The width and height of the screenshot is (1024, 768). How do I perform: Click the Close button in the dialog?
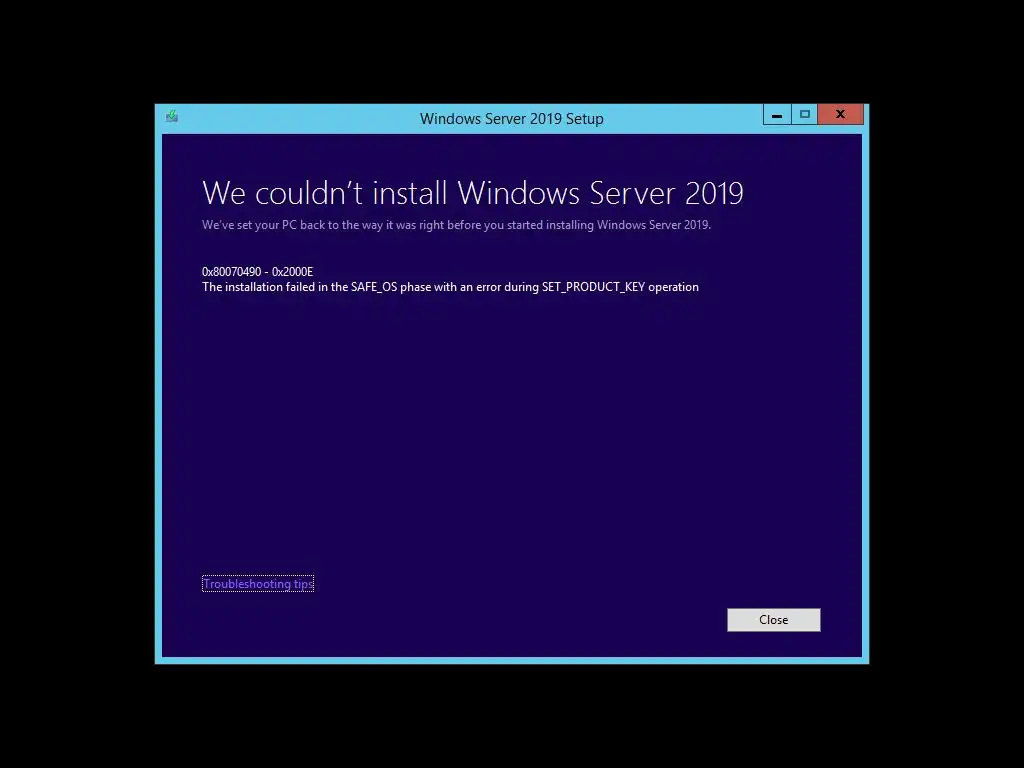(x=773, y=620)
